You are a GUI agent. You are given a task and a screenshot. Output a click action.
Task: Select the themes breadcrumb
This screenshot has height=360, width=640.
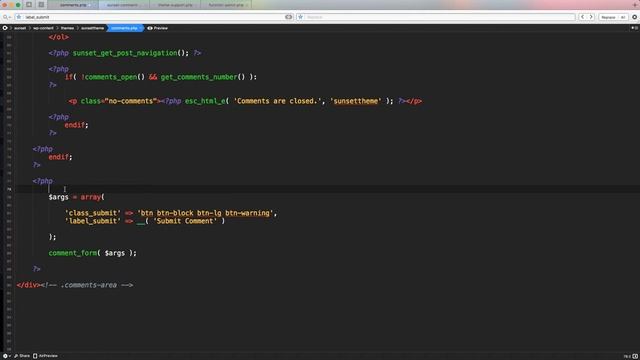[x=67, y=28]
